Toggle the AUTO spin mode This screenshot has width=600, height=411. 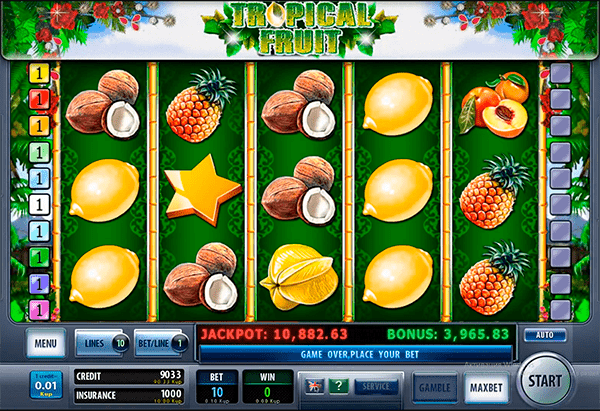click(x=545, y=335)
